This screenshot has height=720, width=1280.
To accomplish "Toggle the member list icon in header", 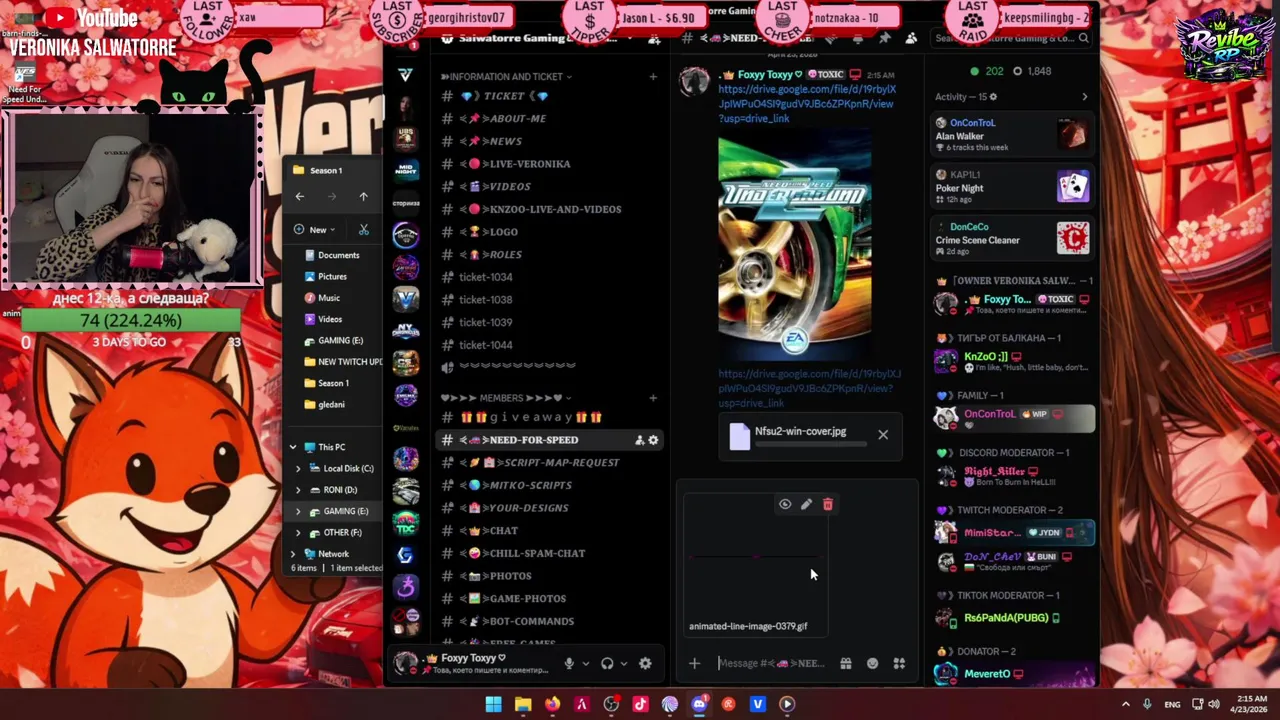I will (911, 38).
